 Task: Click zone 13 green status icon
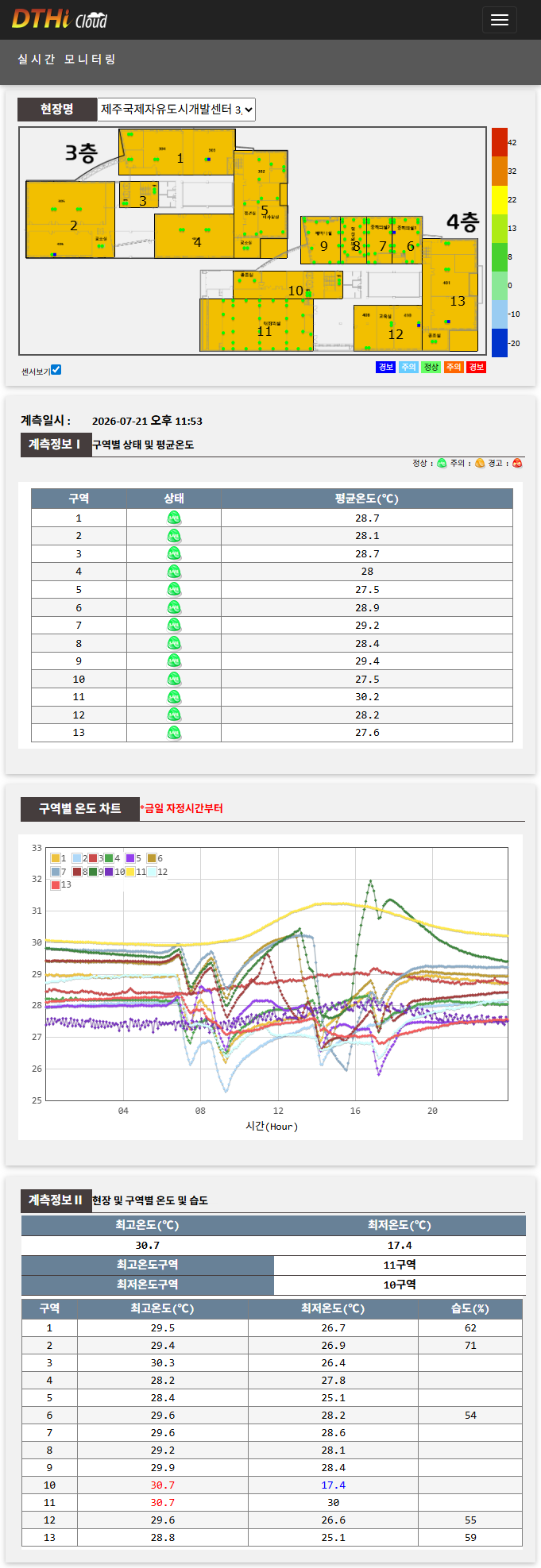(174, 733)
